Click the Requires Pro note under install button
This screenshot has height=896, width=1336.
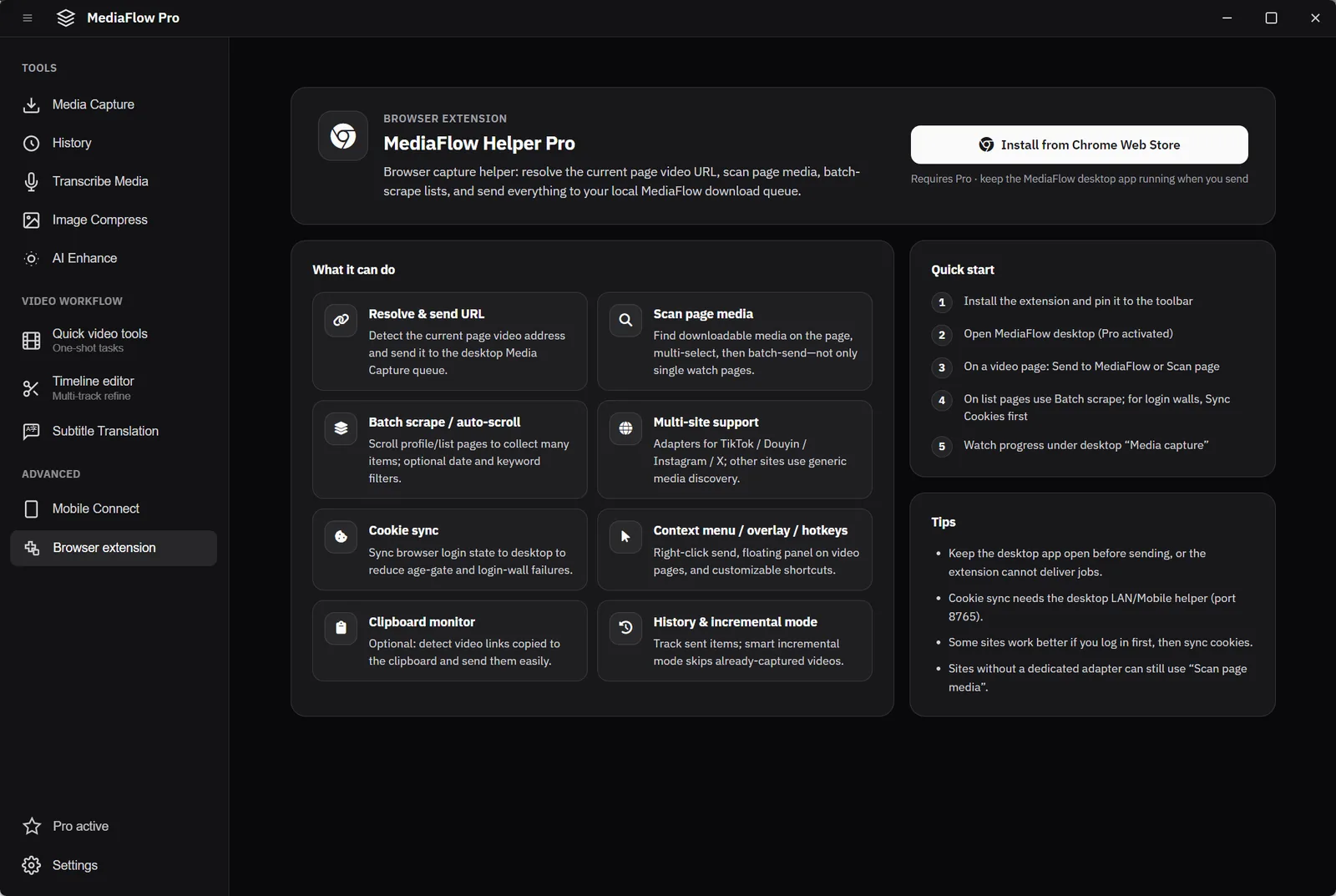pyautogui.click(x=1079, y=180)
